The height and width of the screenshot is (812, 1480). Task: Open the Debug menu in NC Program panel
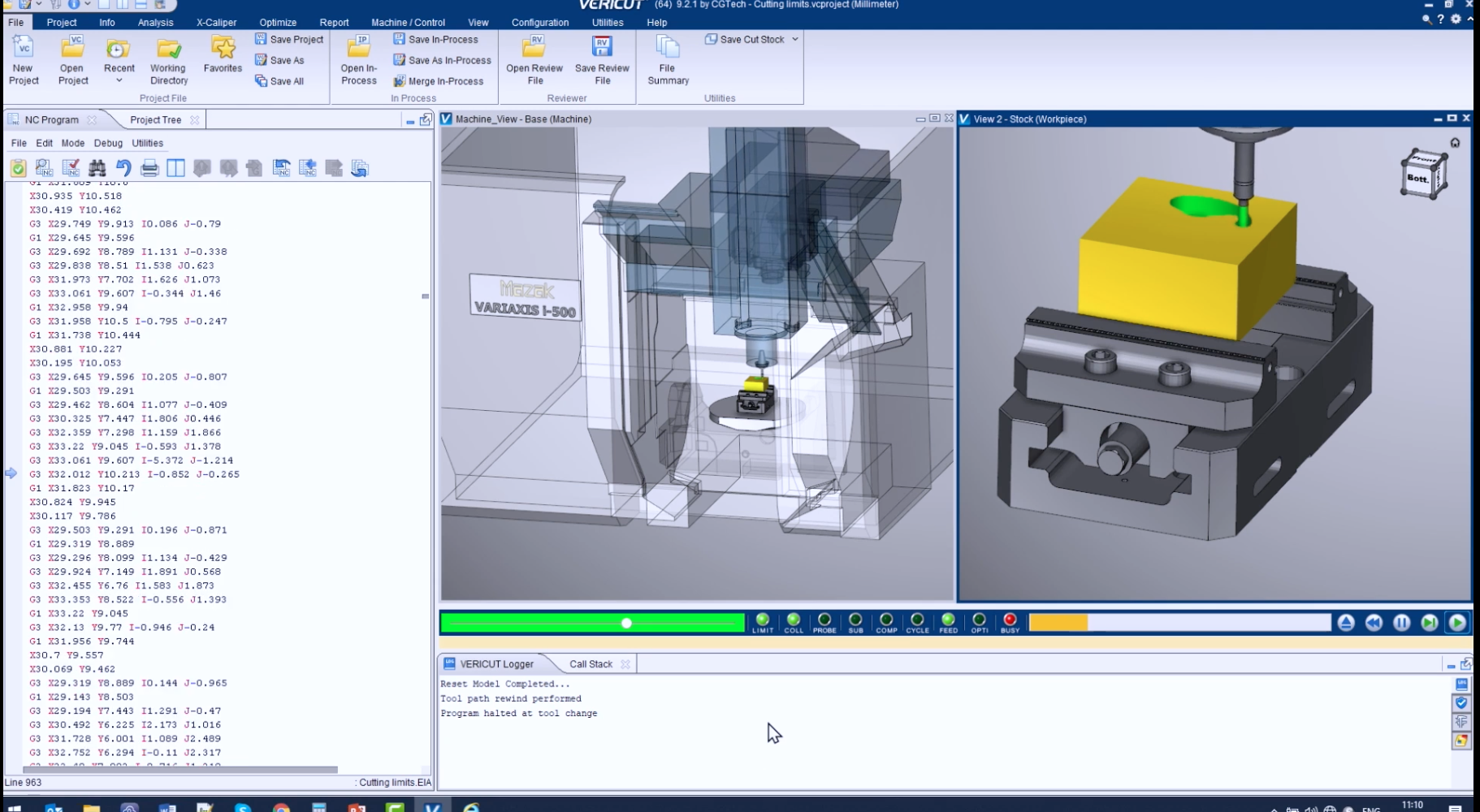pyautogui.click(x=108, y=143)
